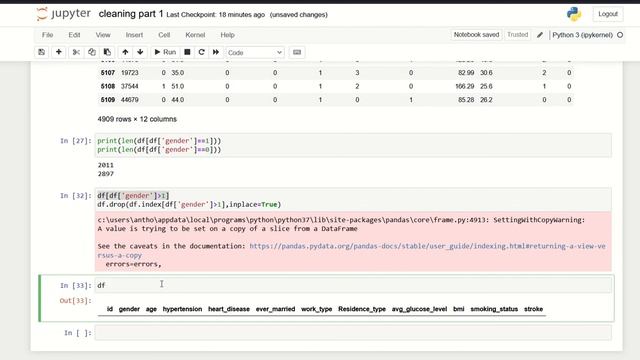
Task: Click the edit pencil icon near Trusted
Action: pyautogui.click(x=540, y=35)
